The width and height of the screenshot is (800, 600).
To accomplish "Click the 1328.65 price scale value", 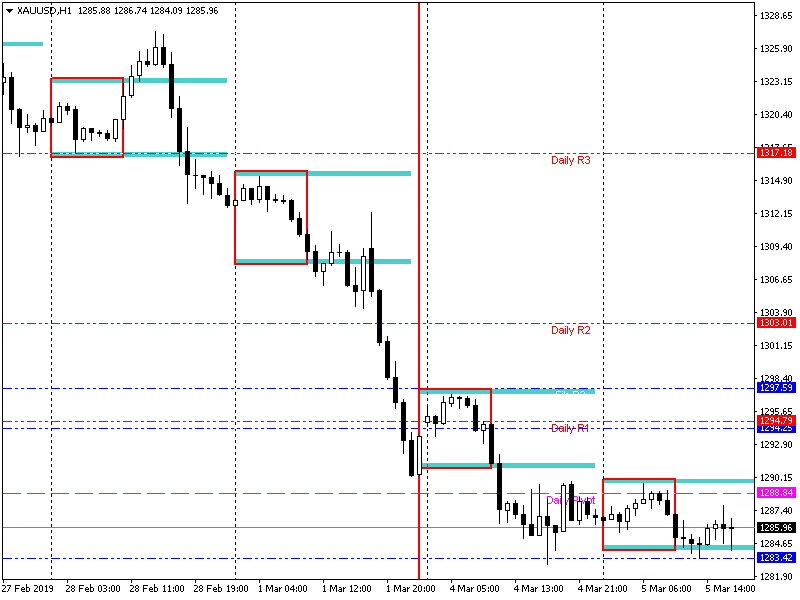I will [x=776, y=16].
